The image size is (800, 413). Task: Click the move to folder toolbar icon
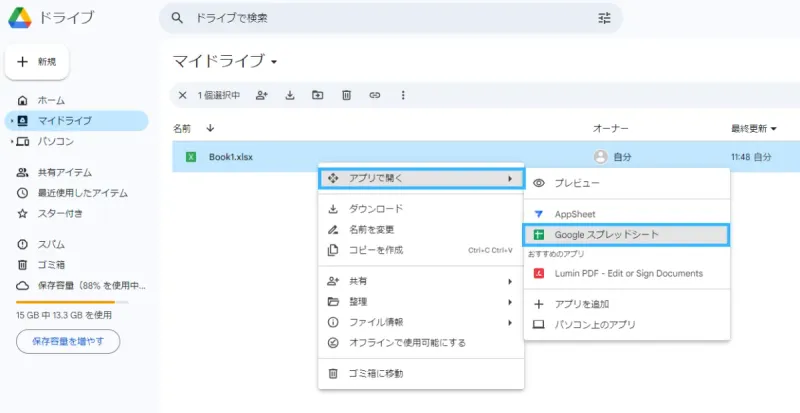pyautogui.click(x=318, y=95)
